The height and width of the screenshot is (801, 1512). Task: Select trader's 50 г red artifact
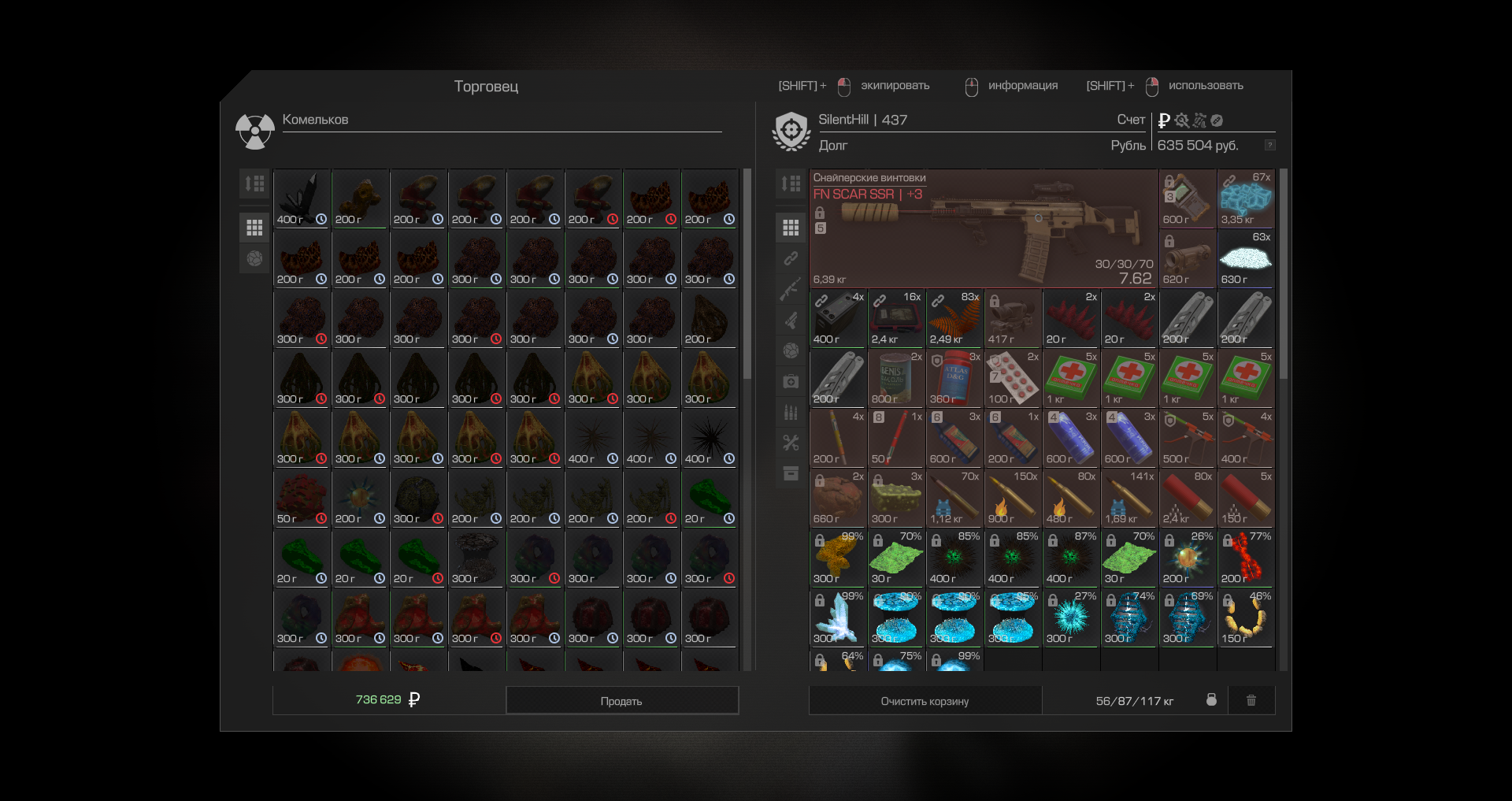pos(302,498)
